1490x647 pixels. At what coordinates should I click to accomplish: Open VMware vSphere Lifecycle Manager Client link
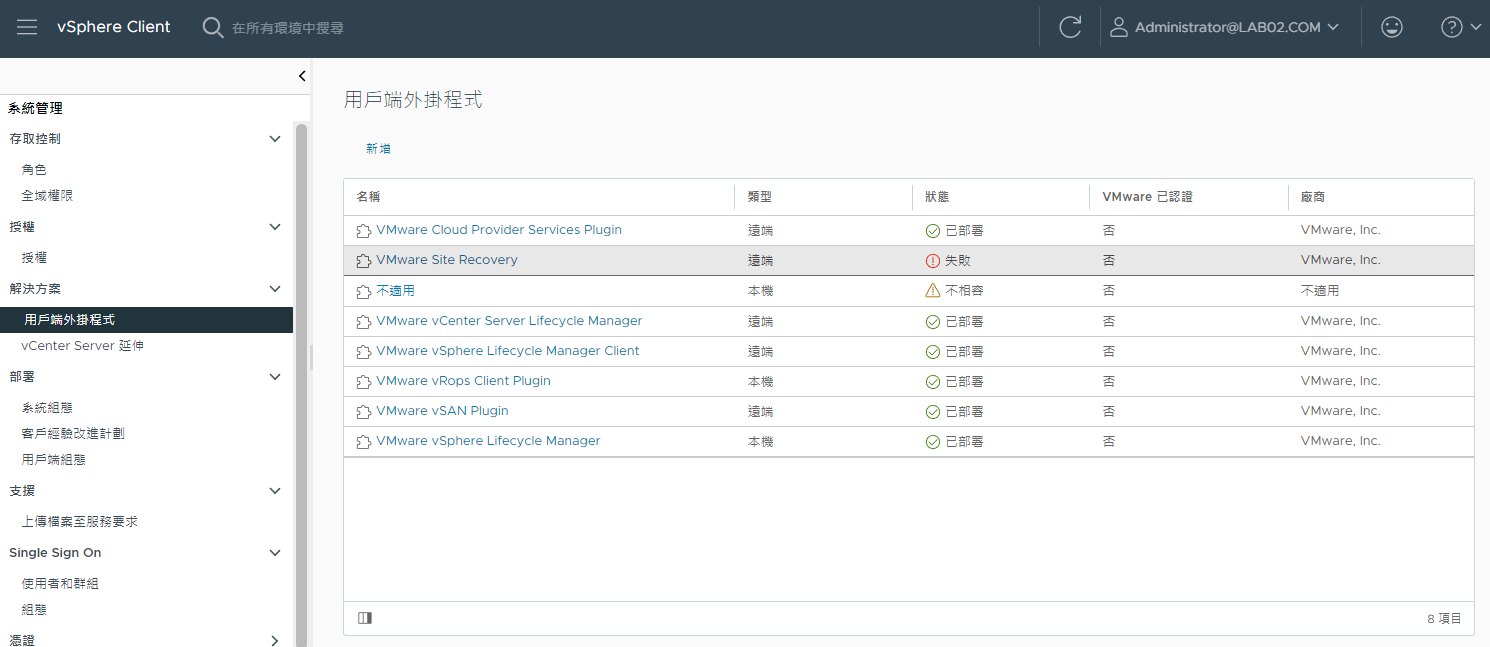[508, 351]
